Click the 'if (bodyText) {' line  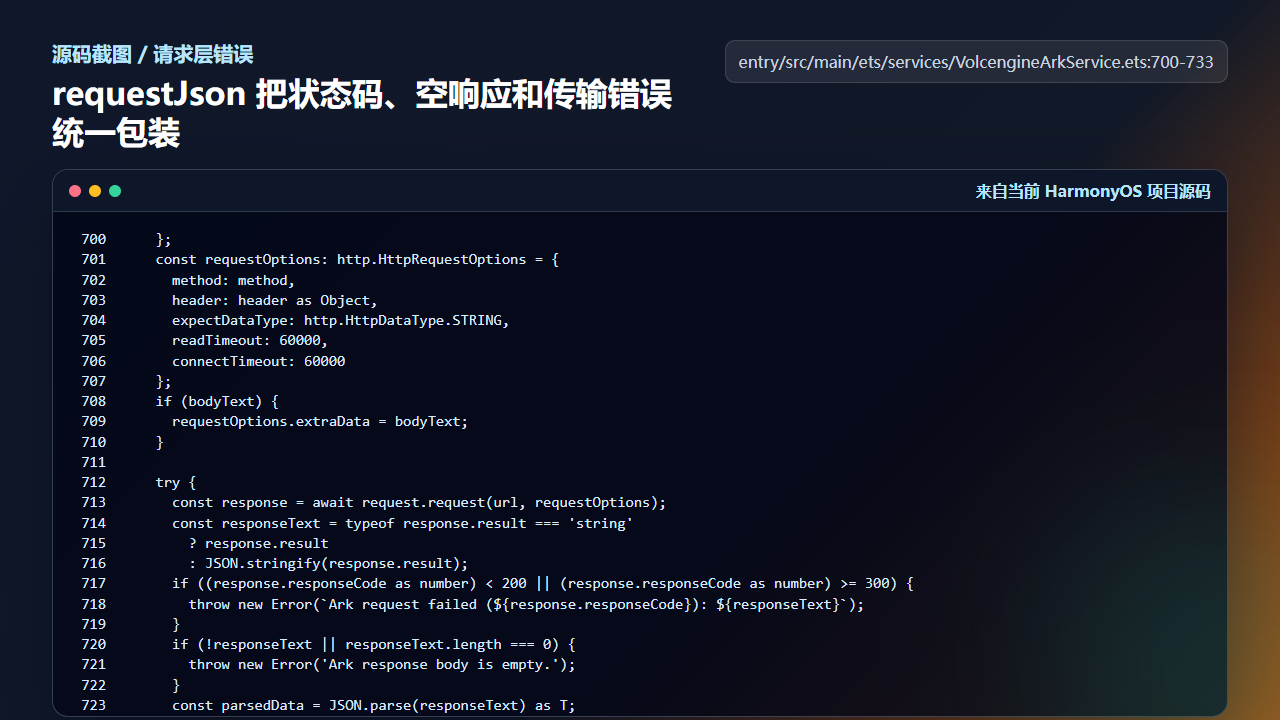(217, 401)
